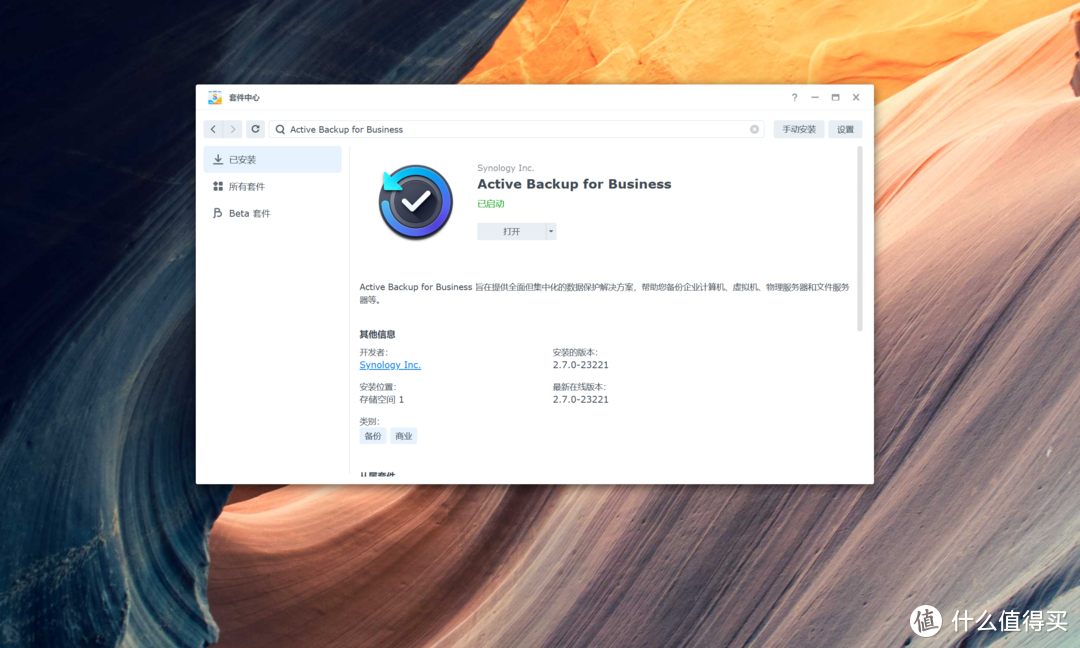Click the Active Backup for Business package icon

click(x=415, y=202)
